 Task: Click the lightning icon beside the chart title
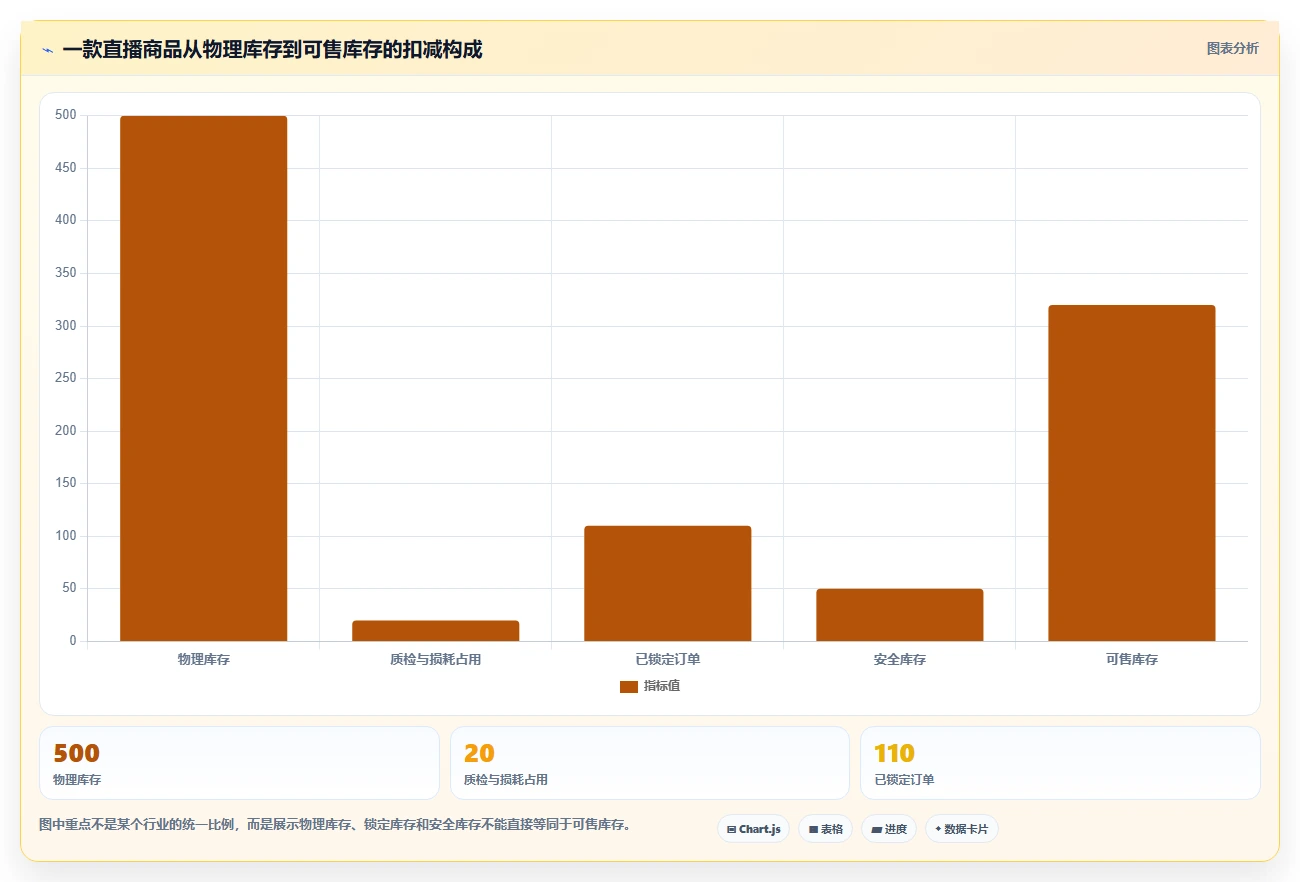point(47,50)
